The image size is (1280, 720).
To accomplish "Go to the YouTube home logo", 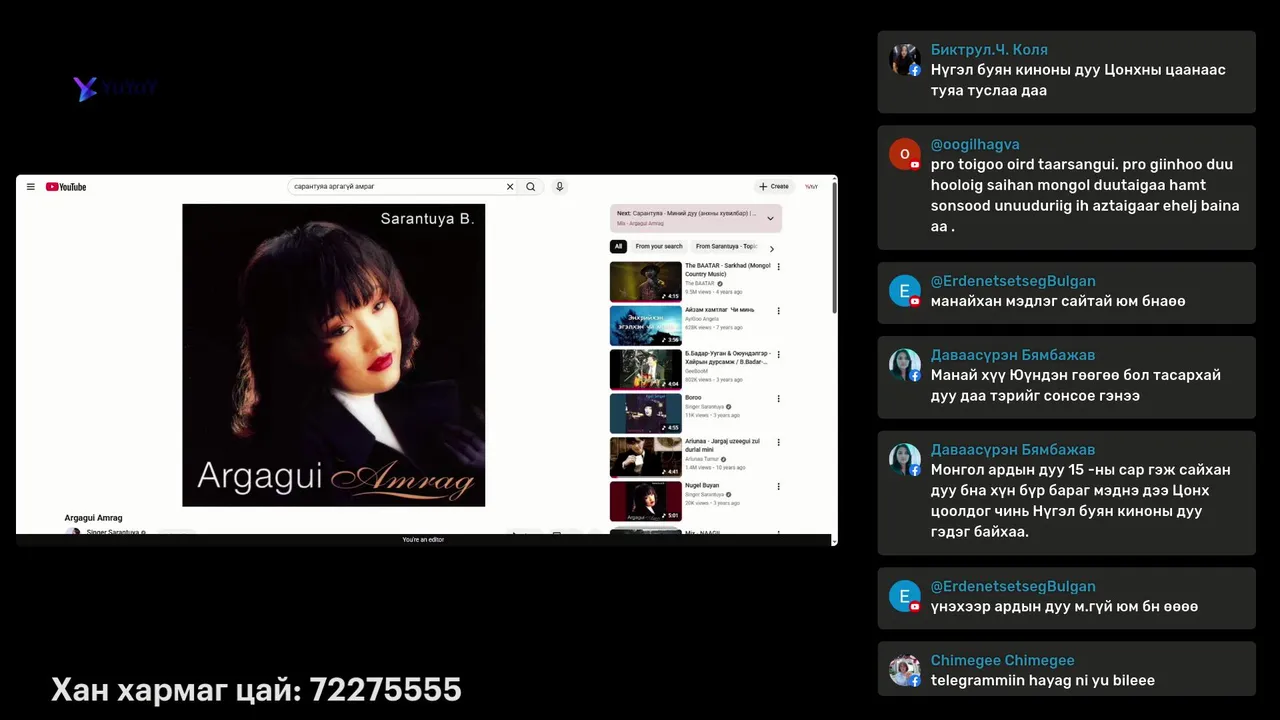I will pyautogui.click(x=66, y=187).
